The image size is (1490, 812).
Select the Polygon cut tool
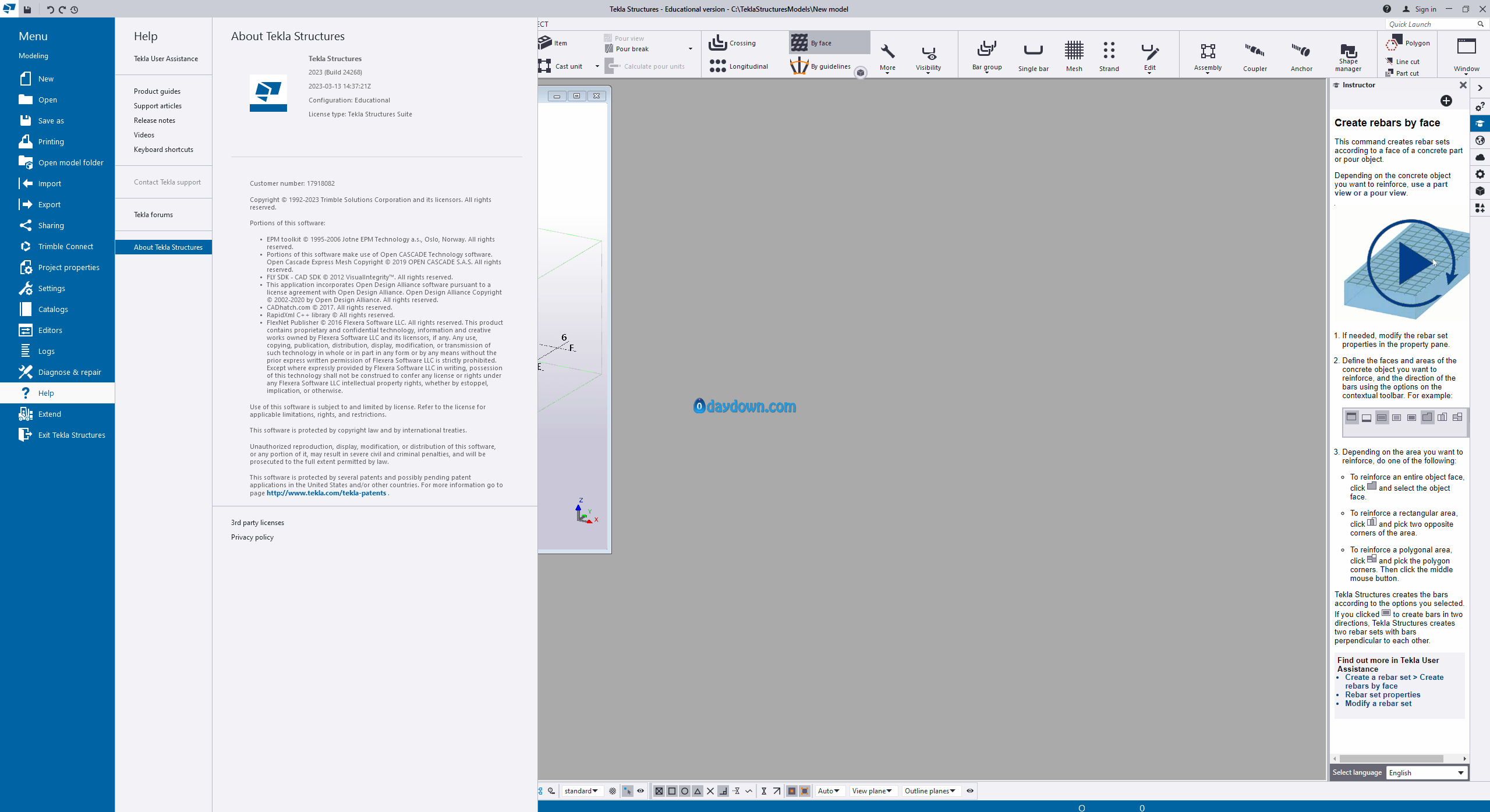click(1408, 43)
